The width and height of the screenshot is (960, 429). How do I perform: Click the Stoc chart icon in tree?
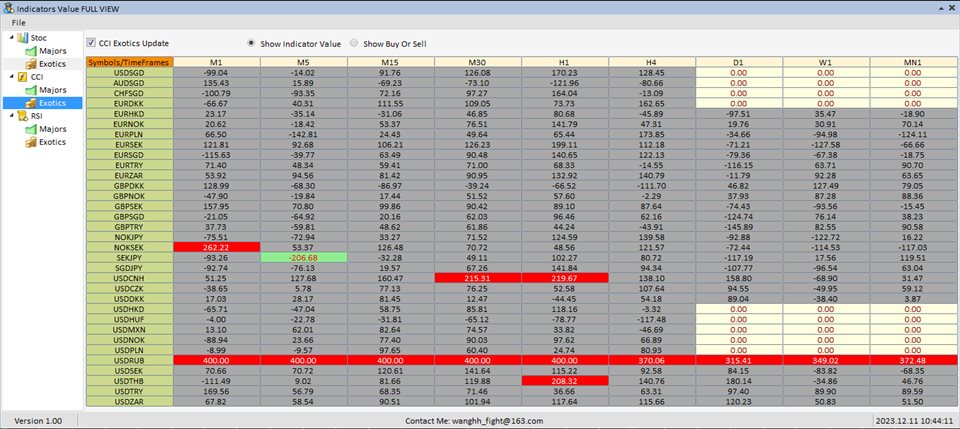click(x=23, y=38)
